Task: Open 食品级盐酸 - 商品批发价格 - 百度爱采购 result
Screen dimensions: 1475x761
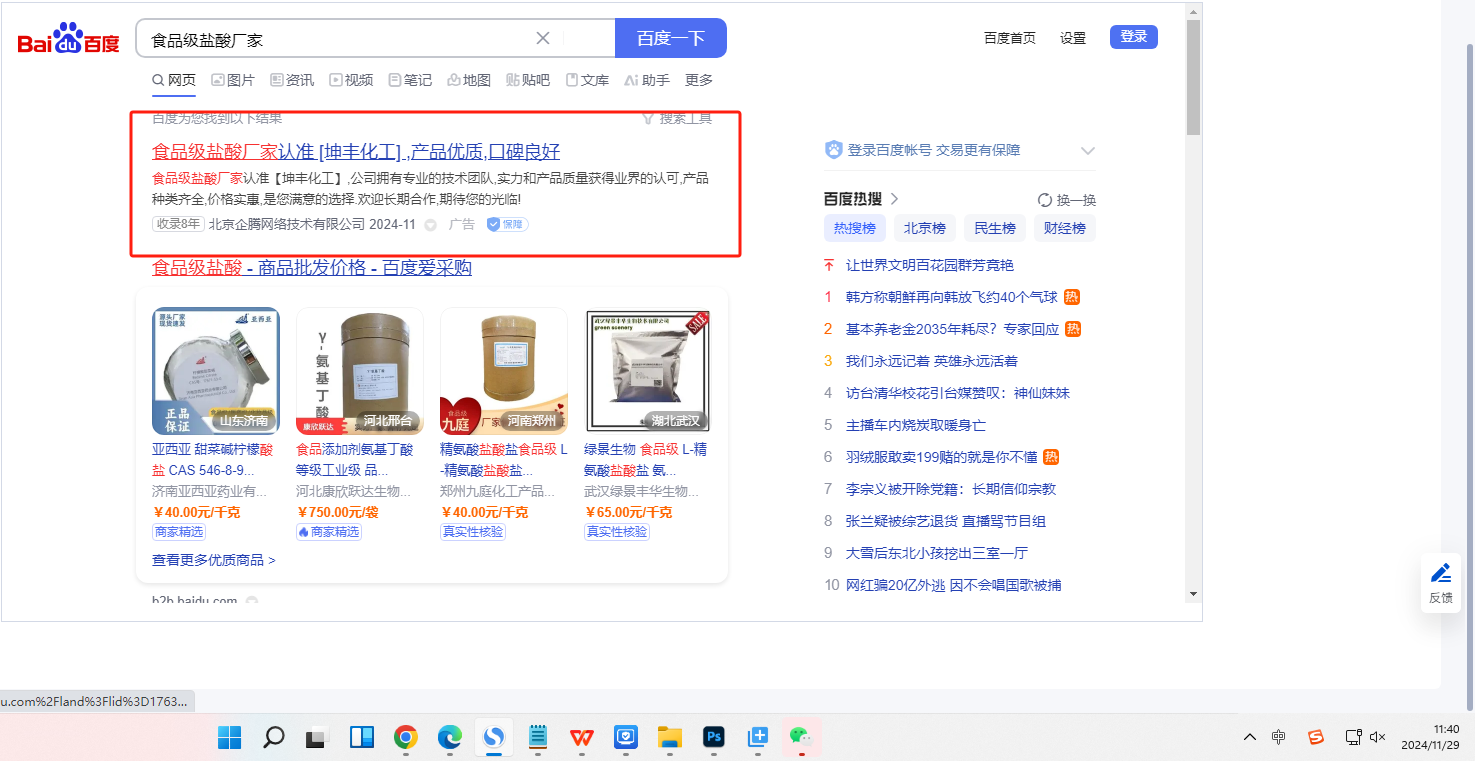Action: coord(312,268)
